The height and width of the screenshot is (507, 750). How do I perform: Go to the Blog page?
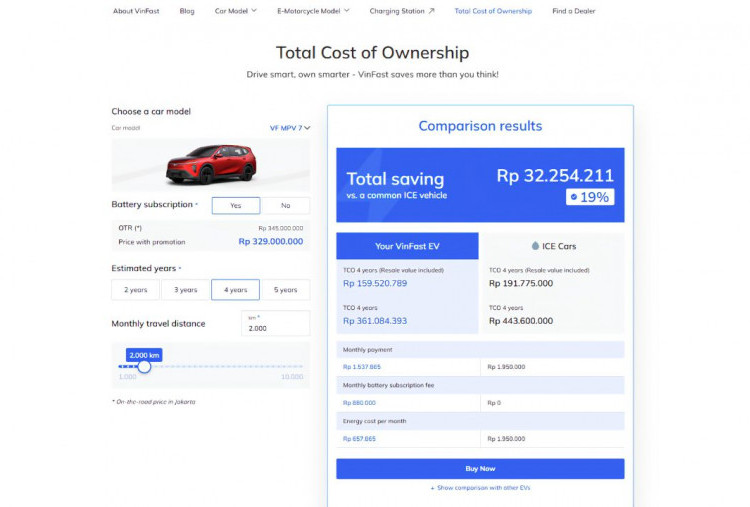click(187, 11)
